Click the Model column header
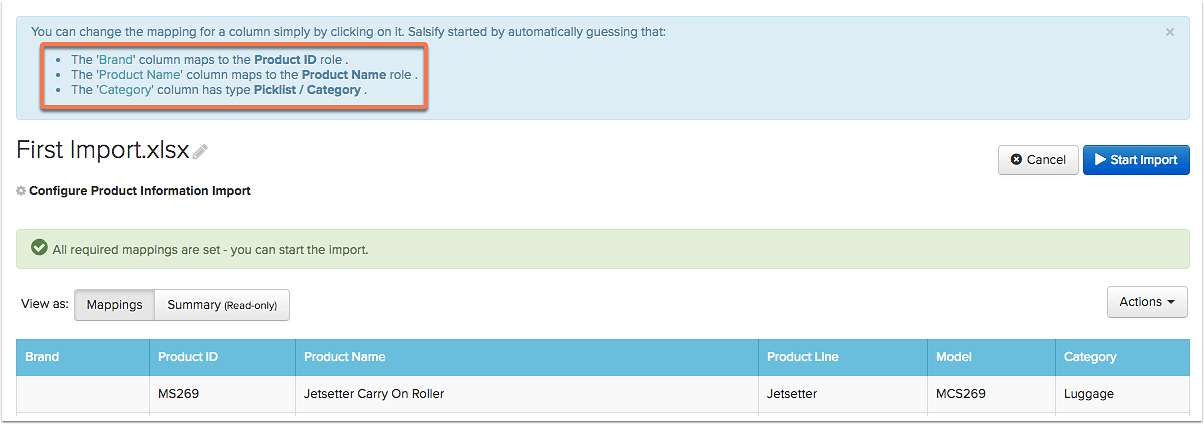The width and height of the screenshot is (1204, 424). pyautogui.click(x=991, y=357)
